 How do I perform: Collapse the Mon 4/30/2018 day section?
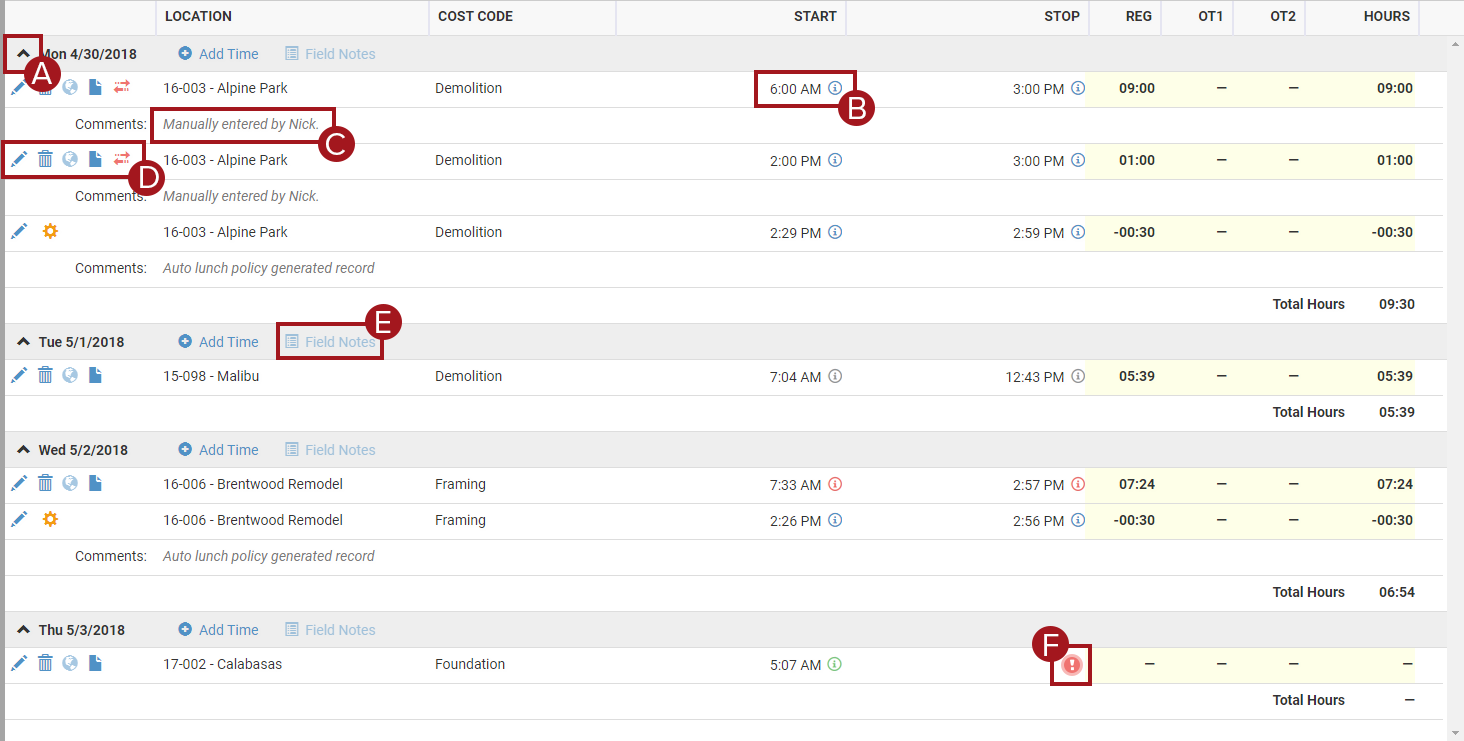click(23, 54)
